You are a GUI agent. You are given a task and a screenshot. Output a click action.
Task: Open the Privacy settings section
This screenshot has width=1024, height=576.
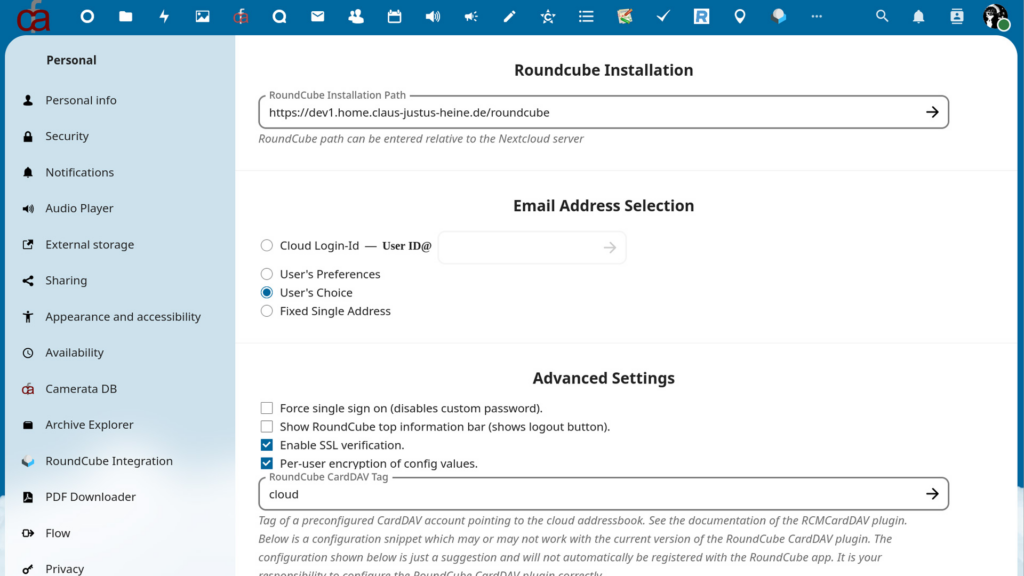64,568
